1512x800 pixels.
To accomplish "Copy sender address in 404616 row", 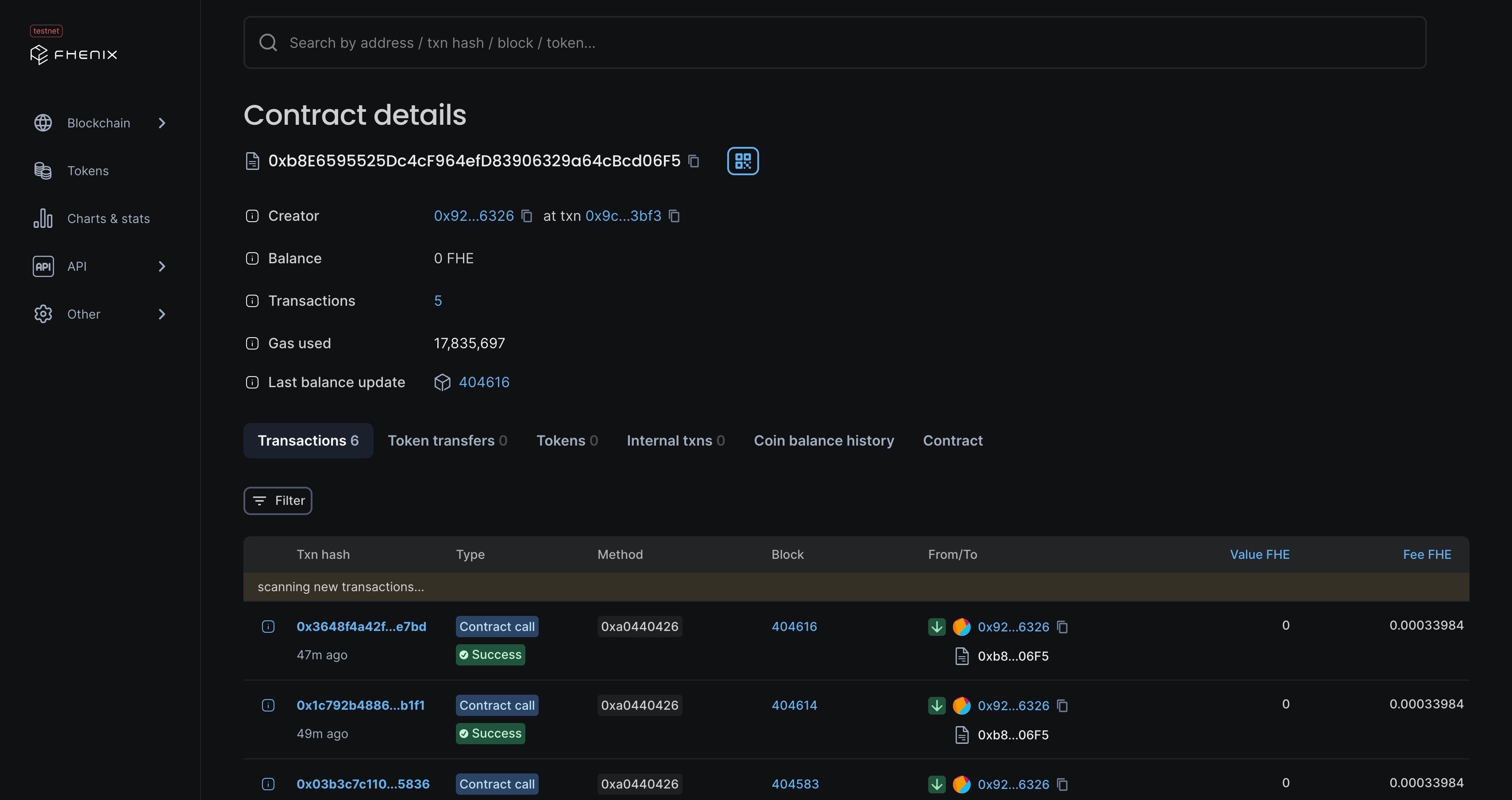I will [x=1062, y=627].
